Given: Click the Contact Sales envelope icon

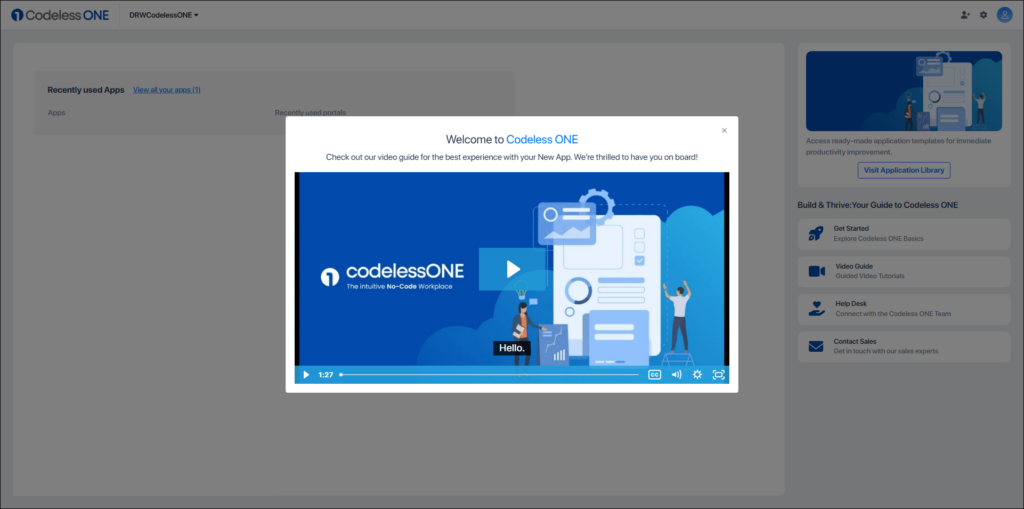Looking at the screenshot, I should pos(816,346).
